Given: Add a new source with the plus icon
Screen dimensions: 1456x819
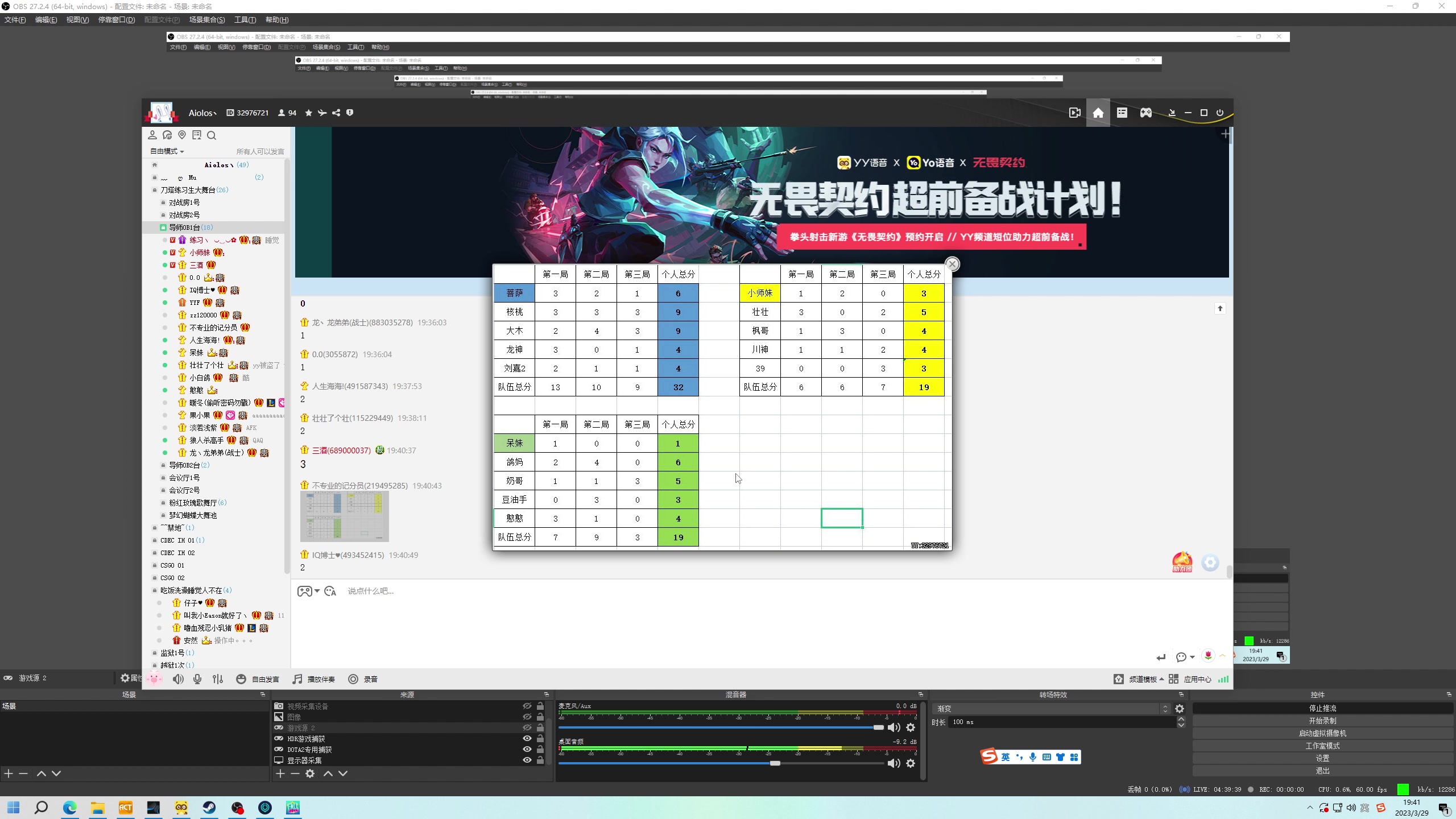Looking at the screenshot, I should pyautogui.click(x=280, y=773).
